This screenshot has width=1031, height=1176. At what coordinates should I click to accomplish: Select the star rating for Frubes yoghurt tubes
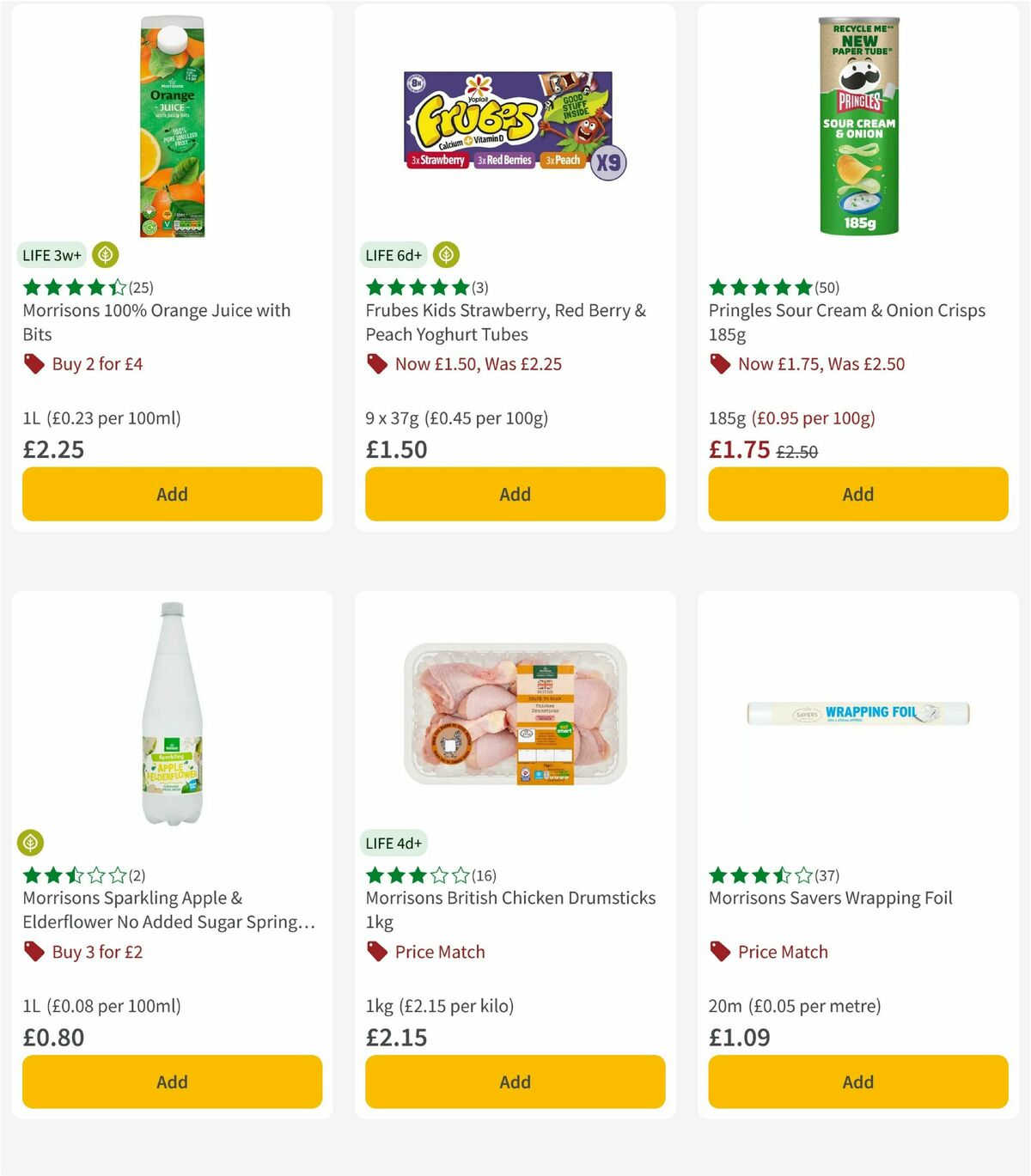[x=415, y=288]
